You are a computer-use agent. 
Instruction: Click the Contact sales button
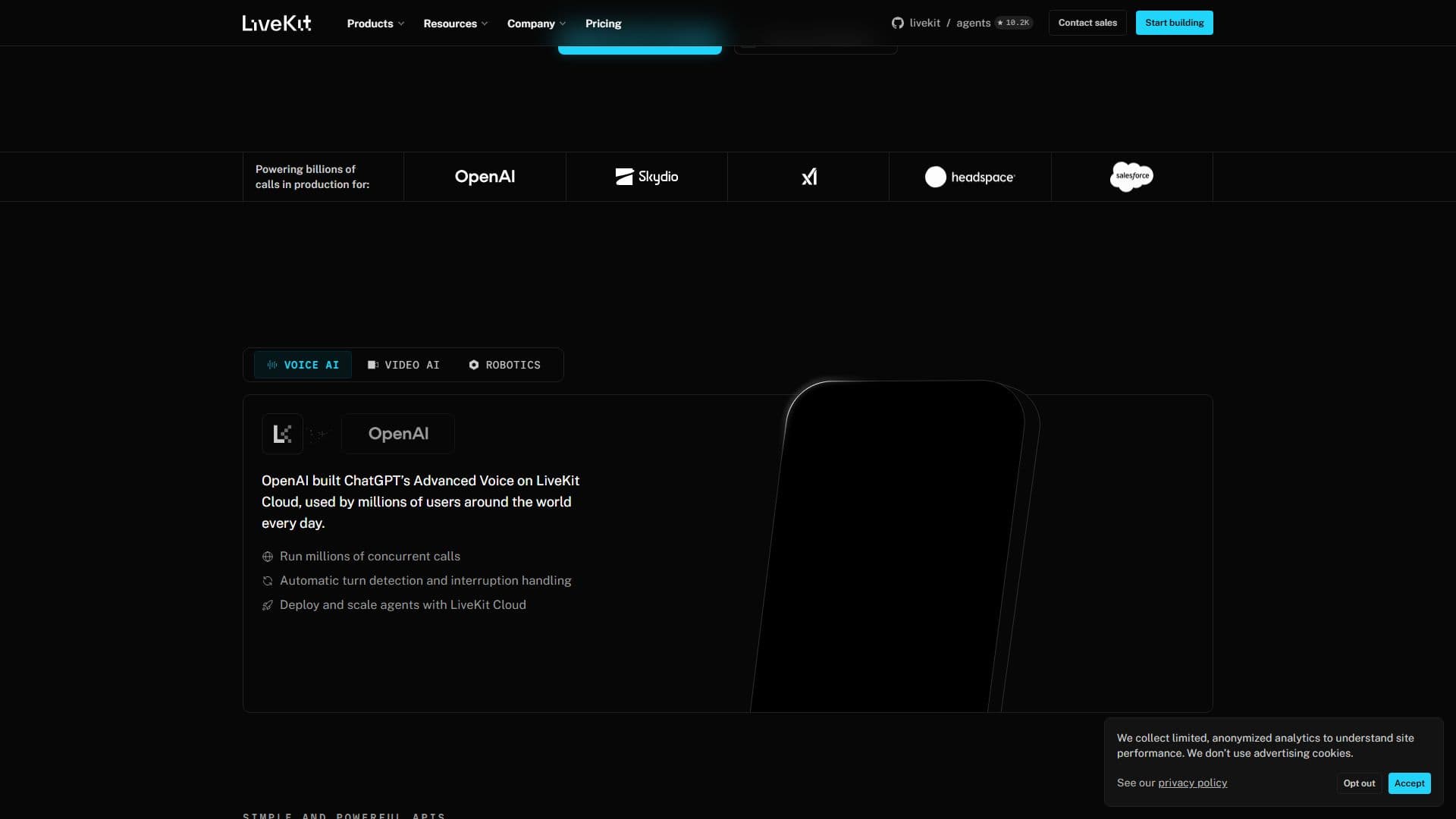pyautogui.click(x=1087, y=23)
